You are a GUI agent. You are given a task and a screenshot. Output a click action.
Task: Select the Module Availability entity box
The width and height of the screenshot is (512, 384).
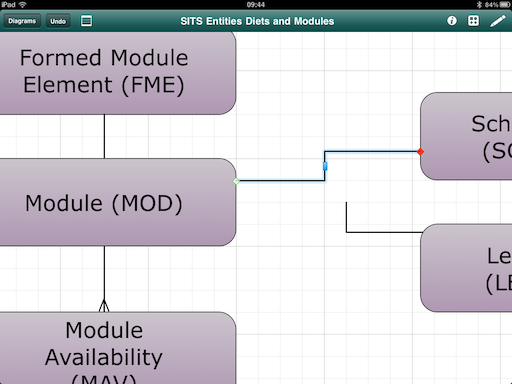(118, 348)
